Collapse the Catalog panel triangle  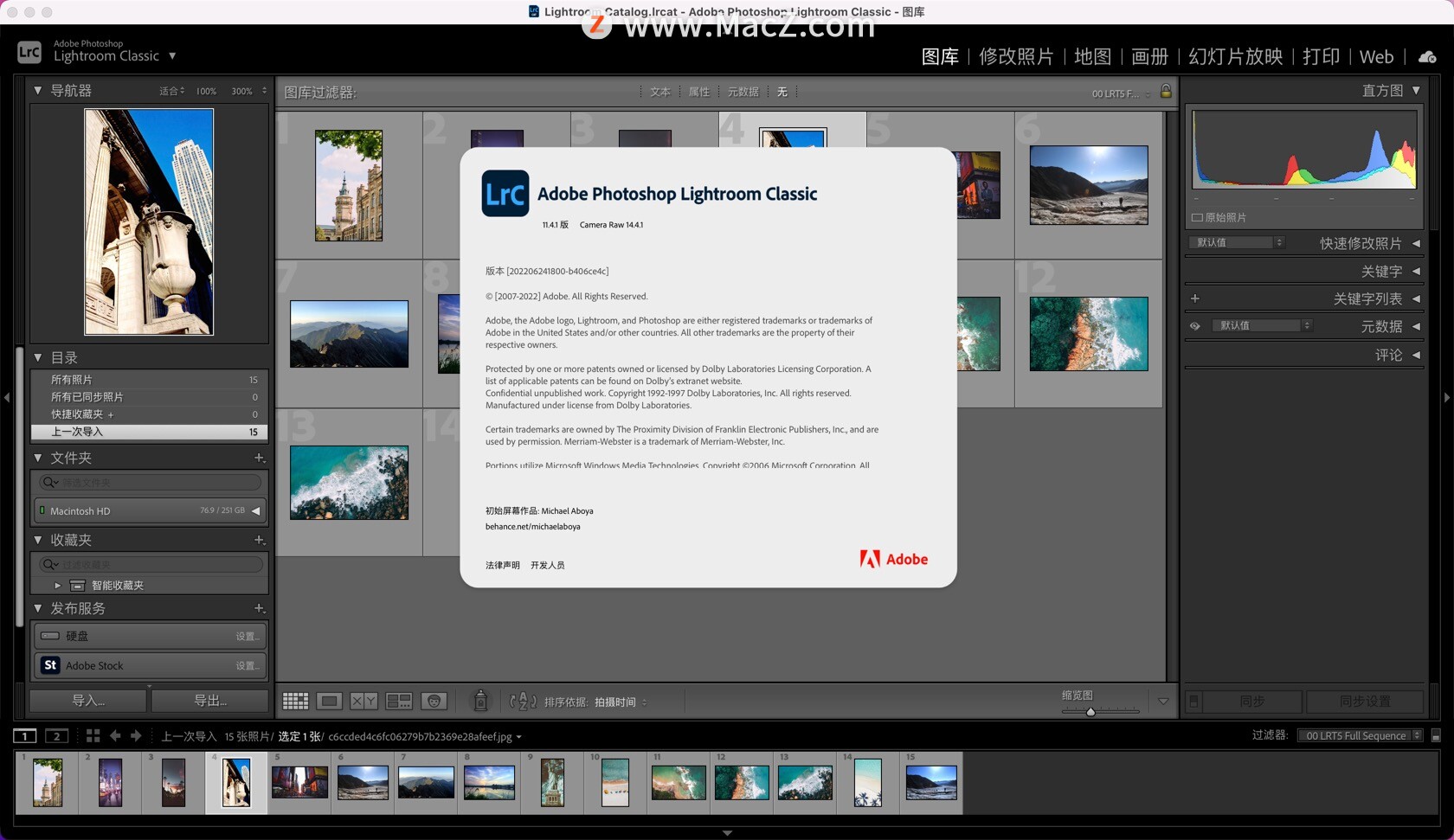point(38,357)
